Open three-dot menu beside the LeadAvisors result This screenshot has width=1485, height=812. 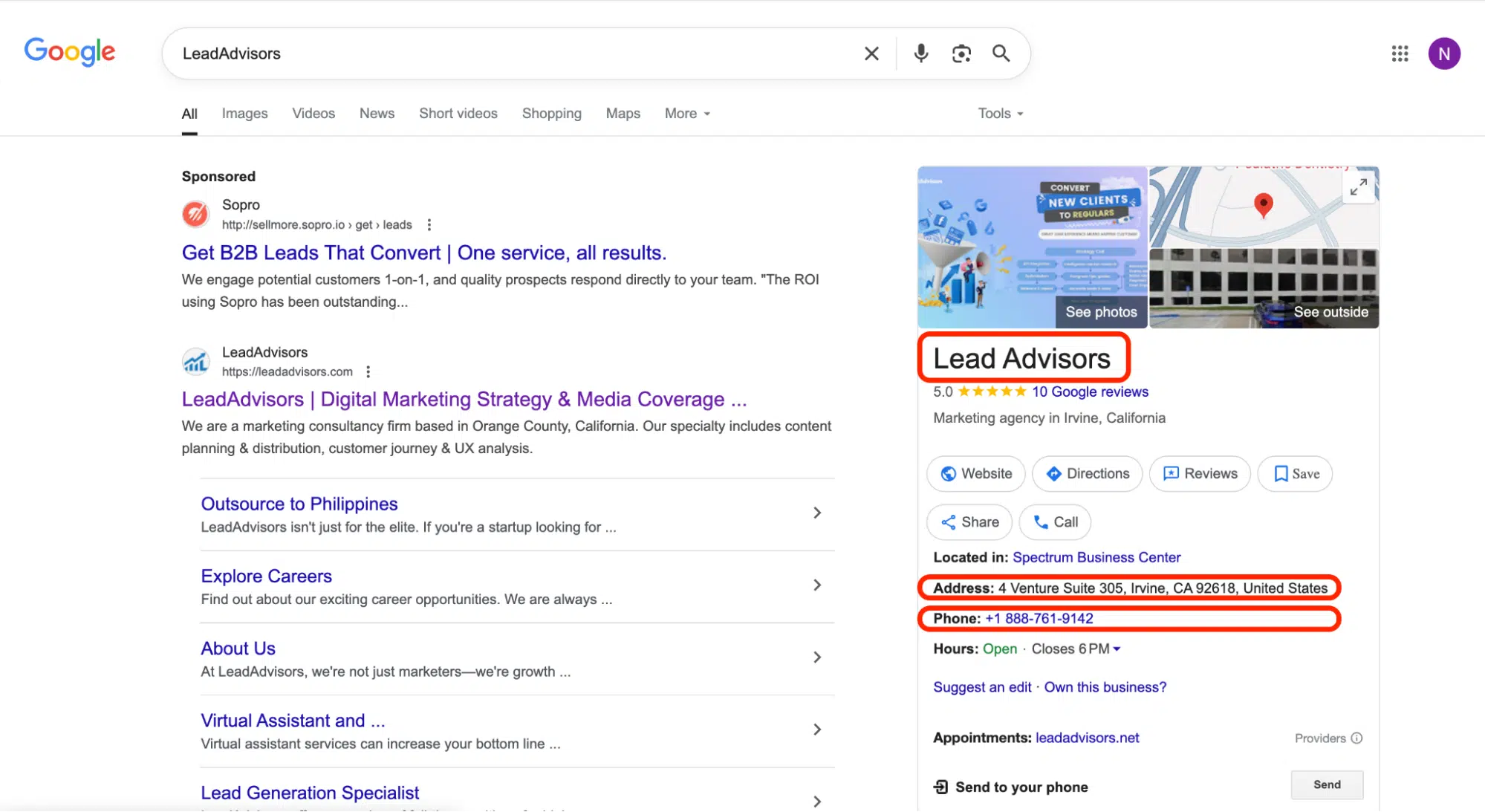click(368, 371)
